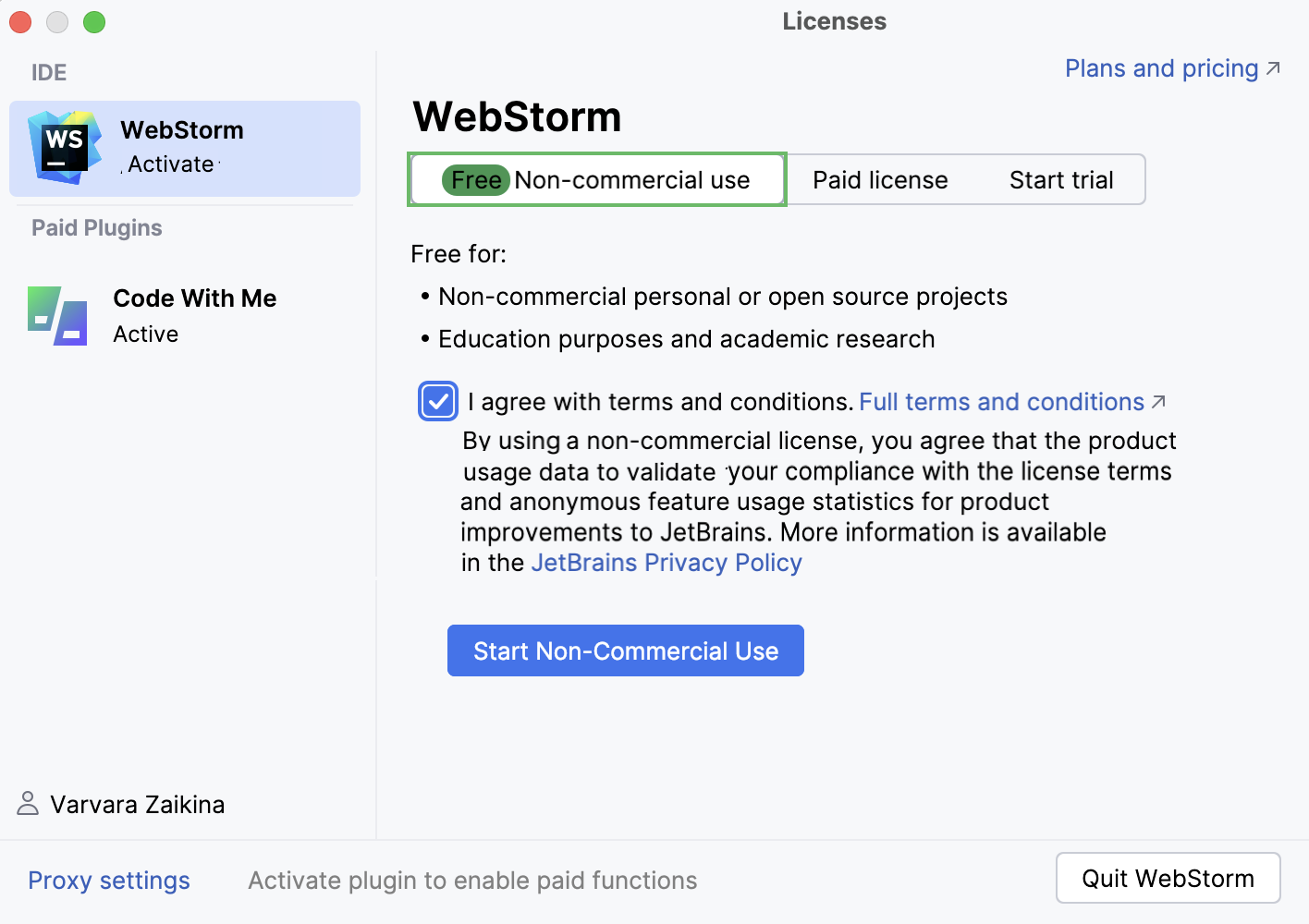The width and height of the screenshot is (1309, 924).
Task: Select the Non-commercial use tab
Action: (596, 179)
